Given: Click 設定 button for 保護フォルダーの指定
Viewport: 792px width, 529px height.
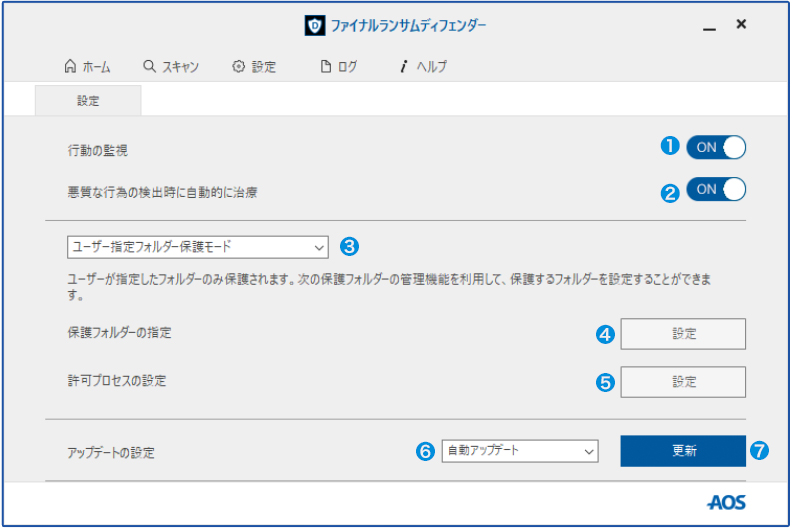Looking at the screenshot, I should click(x=683, y=334).
